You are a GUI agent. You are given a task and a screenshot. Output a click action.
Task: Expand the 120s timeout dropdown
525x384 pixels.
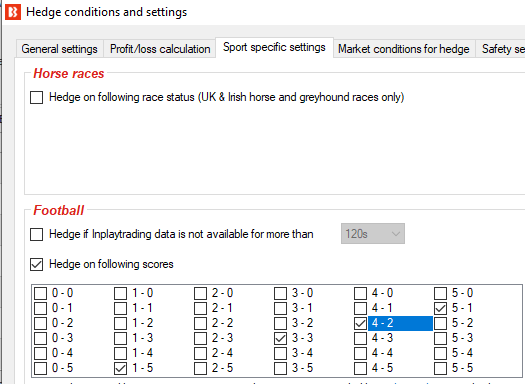pyautogui.click(x=373, y=233)
